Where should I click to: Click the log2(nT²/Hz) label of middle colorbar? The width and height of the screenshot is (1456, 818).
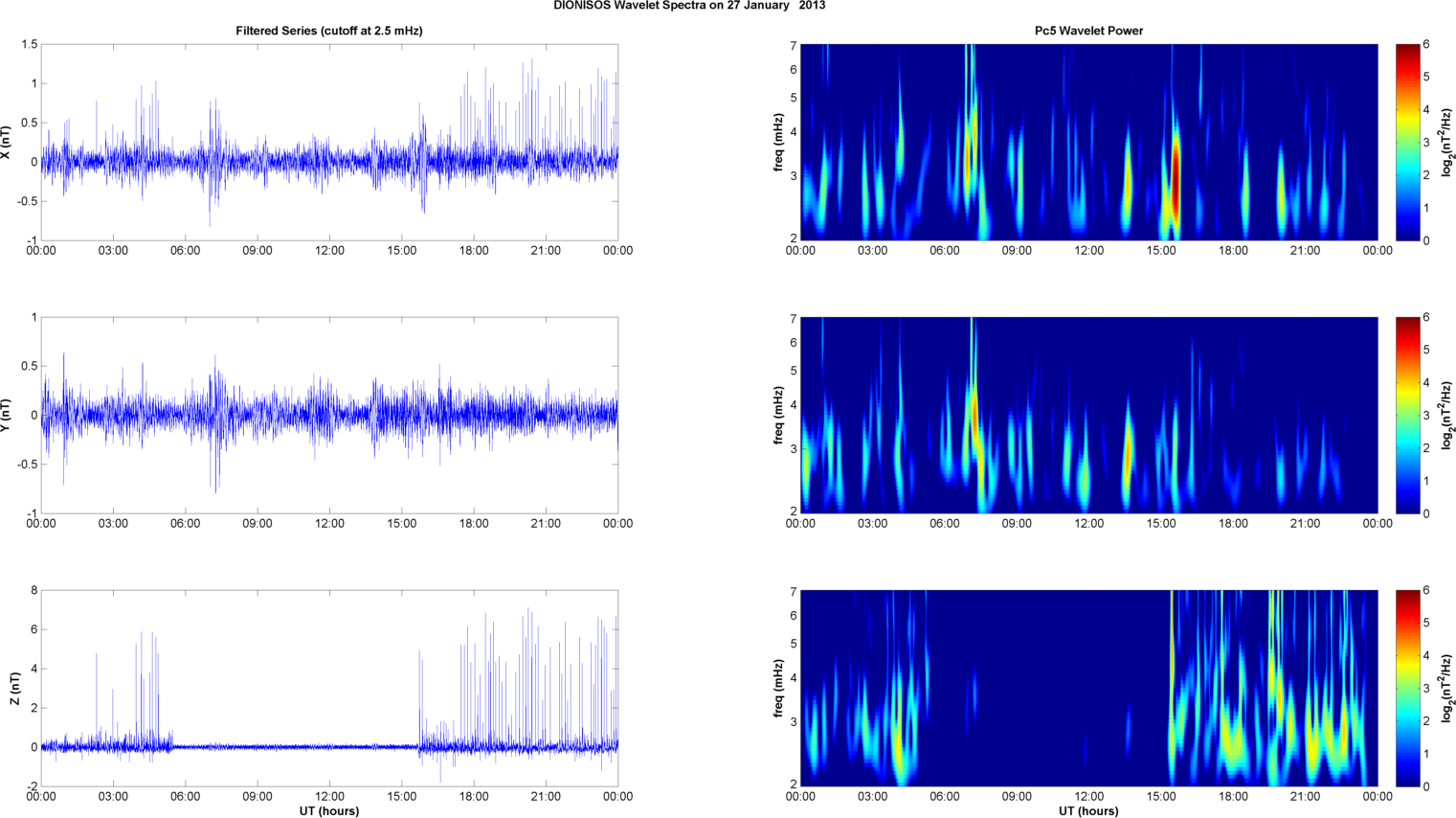coord(1448,416)
